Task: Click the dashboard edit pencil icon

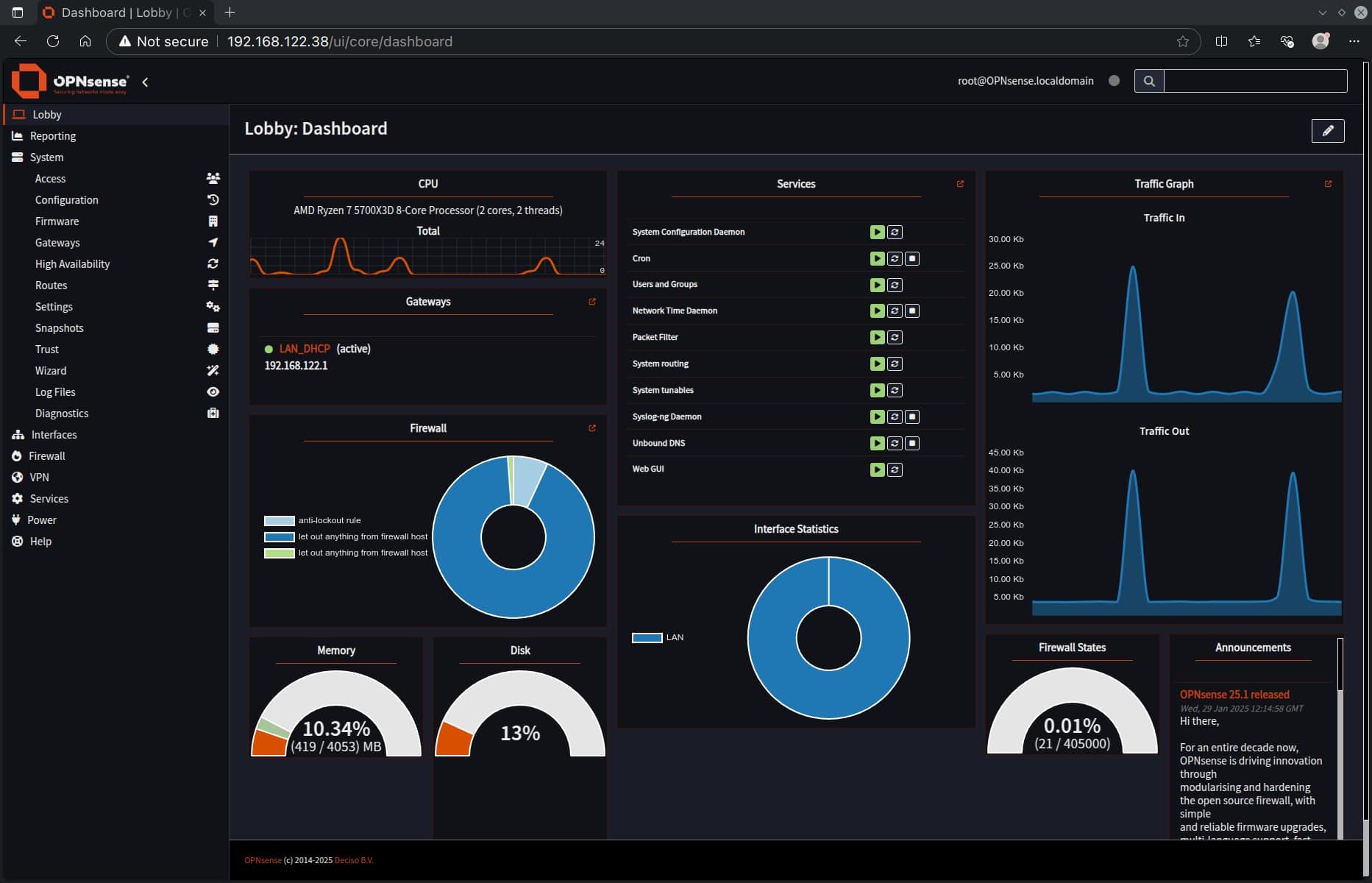Action: 1328,131
